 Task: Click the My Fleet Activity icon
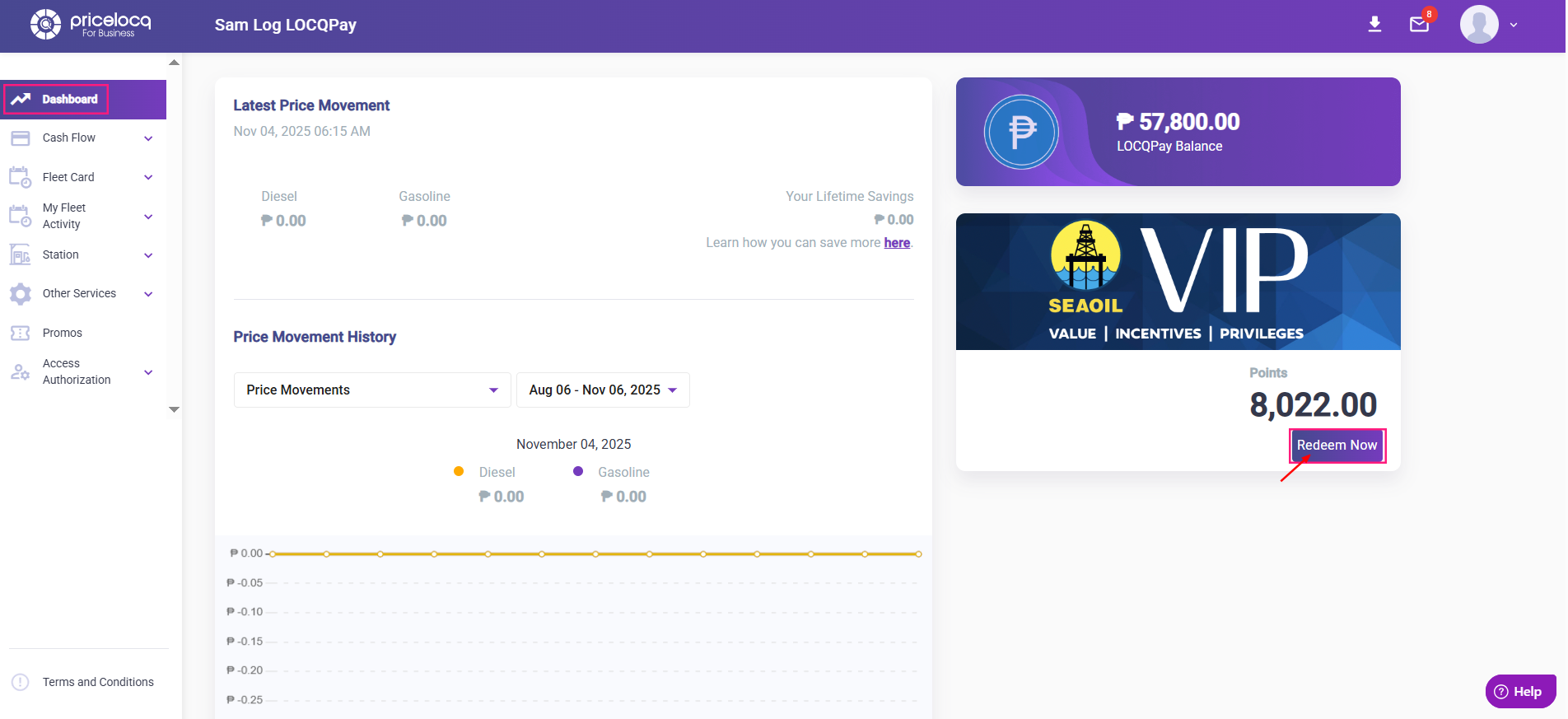21,216
